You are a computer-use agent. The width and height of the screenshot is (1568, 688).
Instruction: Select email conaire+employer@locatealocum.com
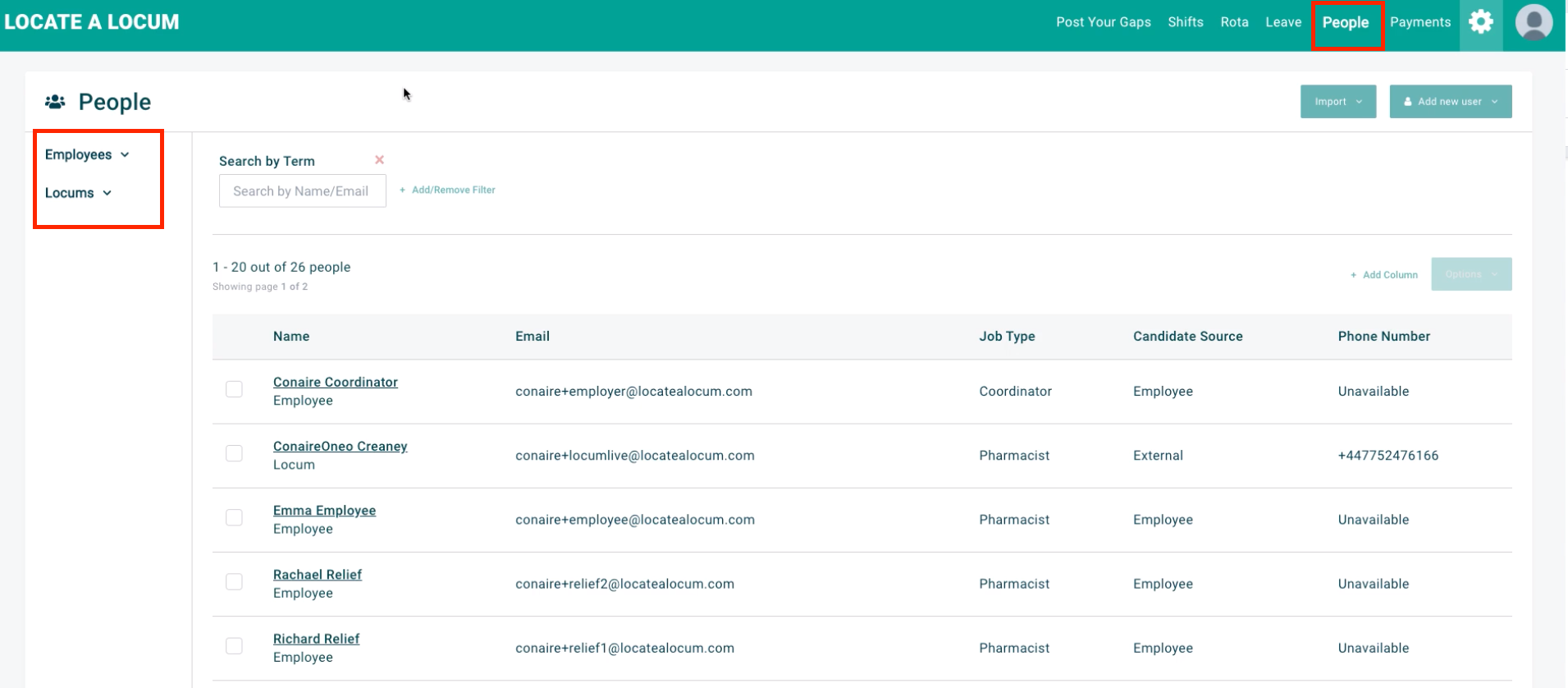tap(634, 392)
